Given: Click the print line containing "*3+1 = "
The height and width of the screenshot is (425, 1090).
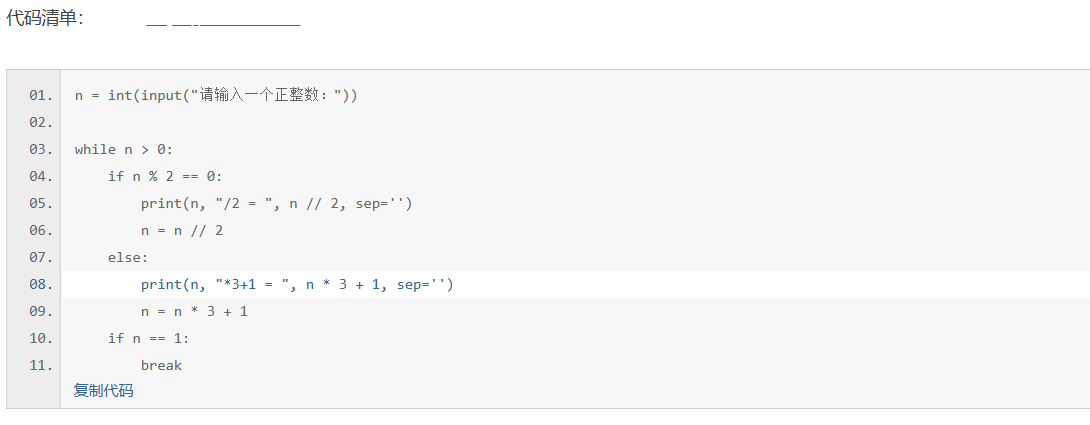Looking at the screenshot, I should click(297, 285).
